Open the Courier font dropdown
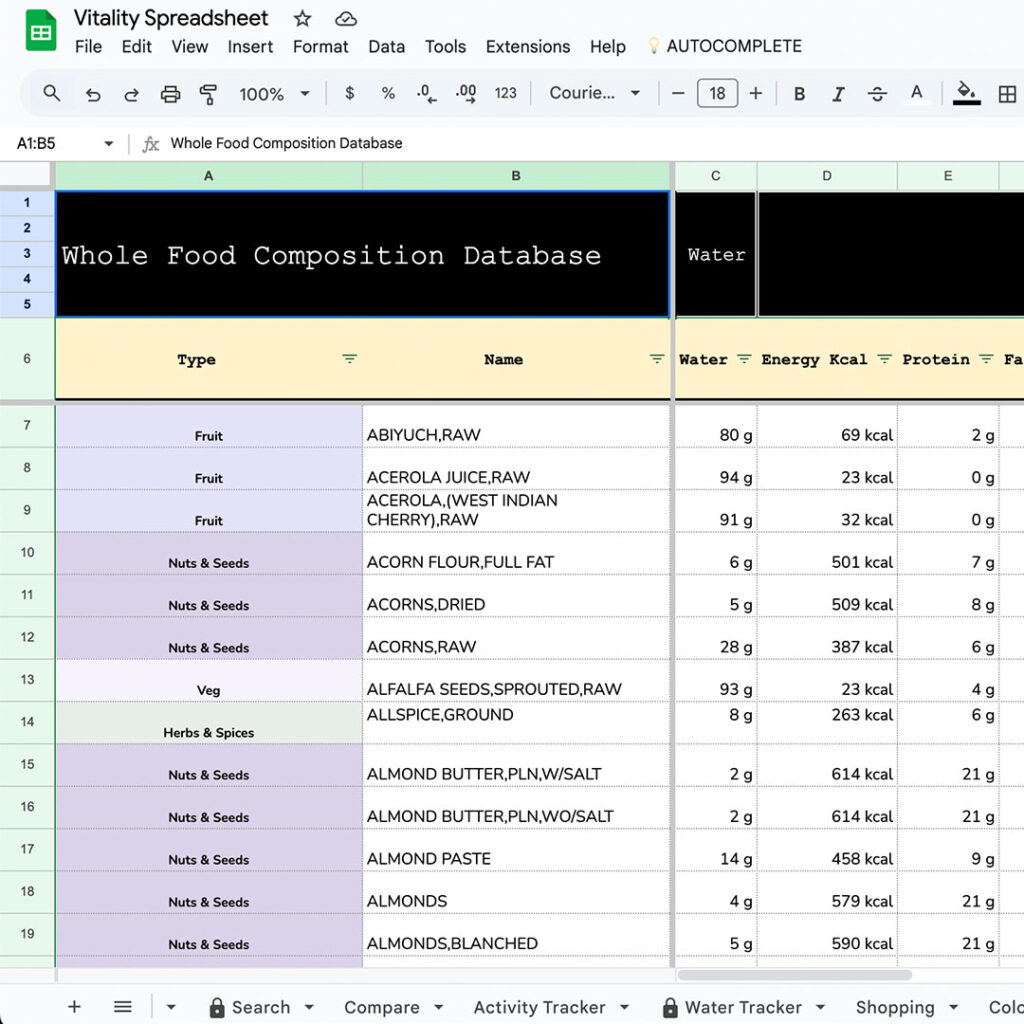The width and height of the screenshot is (1024, 1024). [594, 93]
